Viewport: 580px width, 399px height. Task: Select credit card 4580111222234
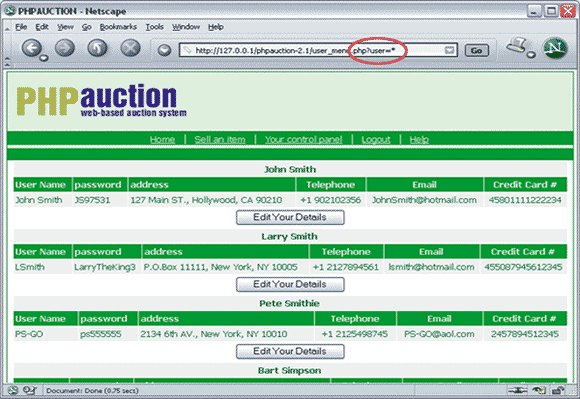[x=525, y=200]
